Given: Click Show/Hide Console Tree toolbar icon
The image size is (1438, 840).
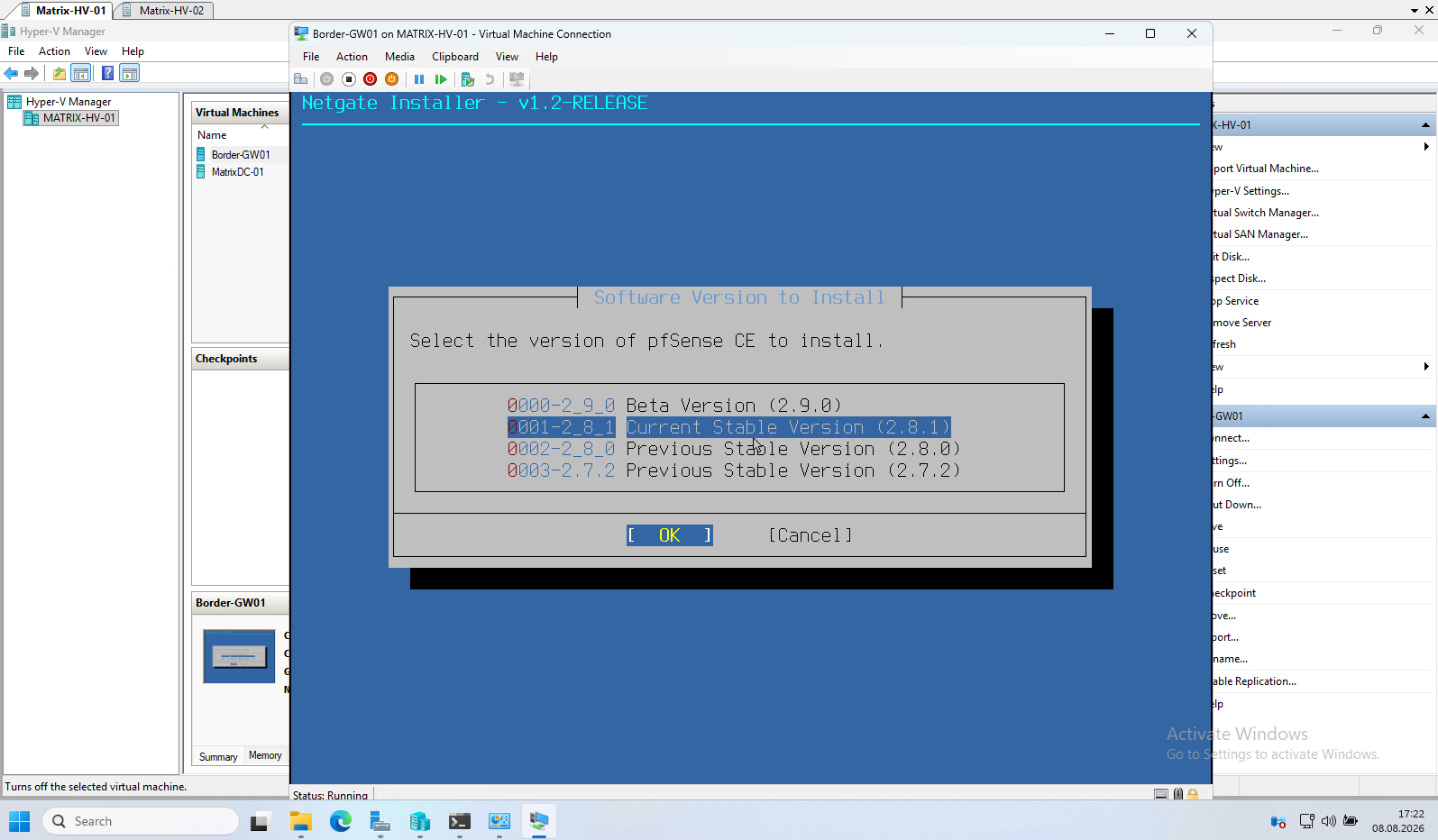Looking at the screenshot, I should tap(81, 74).
